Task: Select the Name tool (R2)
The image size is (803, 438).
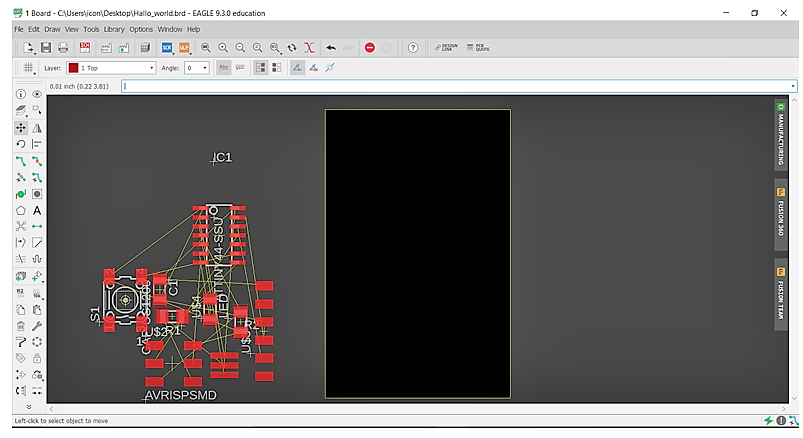Action: pyautogui.click(x=20, y=293)
